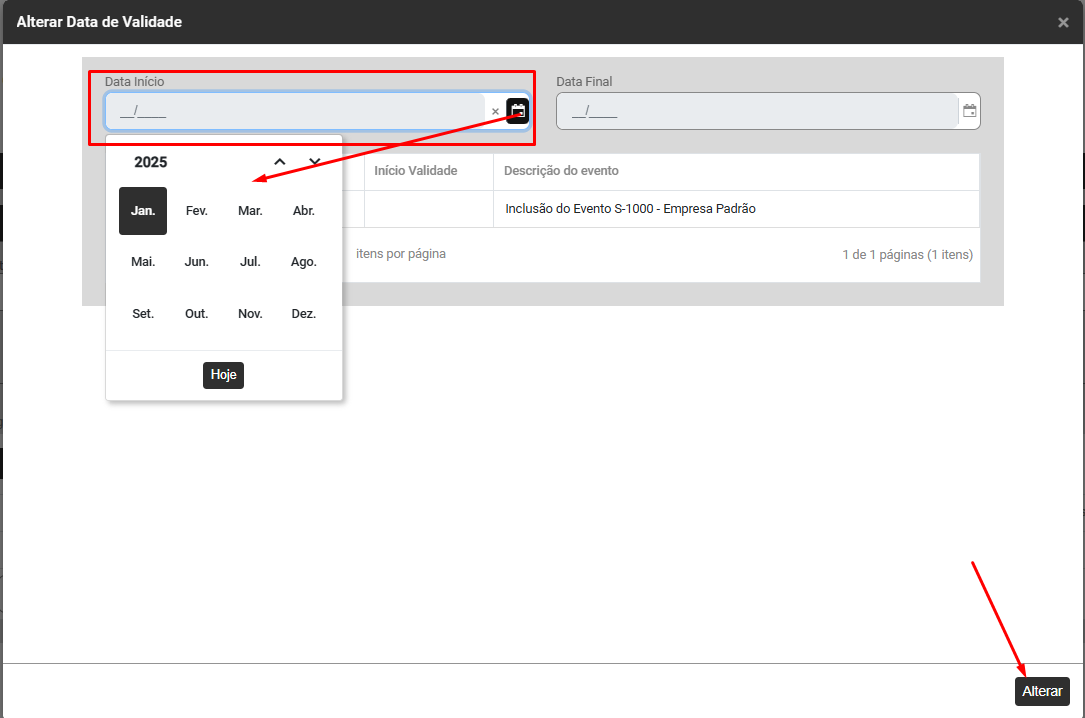Select Ago. in the month picker
Screen dimensions: 1085x718
click(x=304, y=262)
